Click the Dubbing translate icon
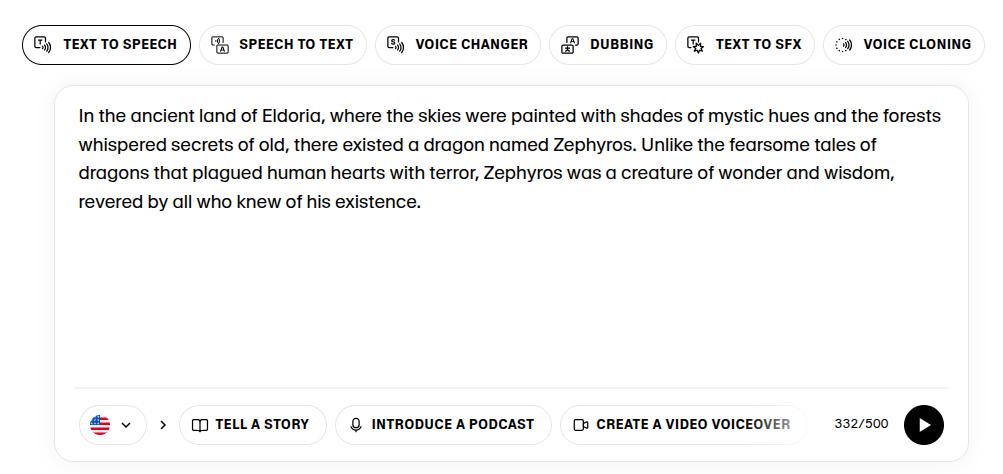This screenshot has width=1003, height=474. 570,44
